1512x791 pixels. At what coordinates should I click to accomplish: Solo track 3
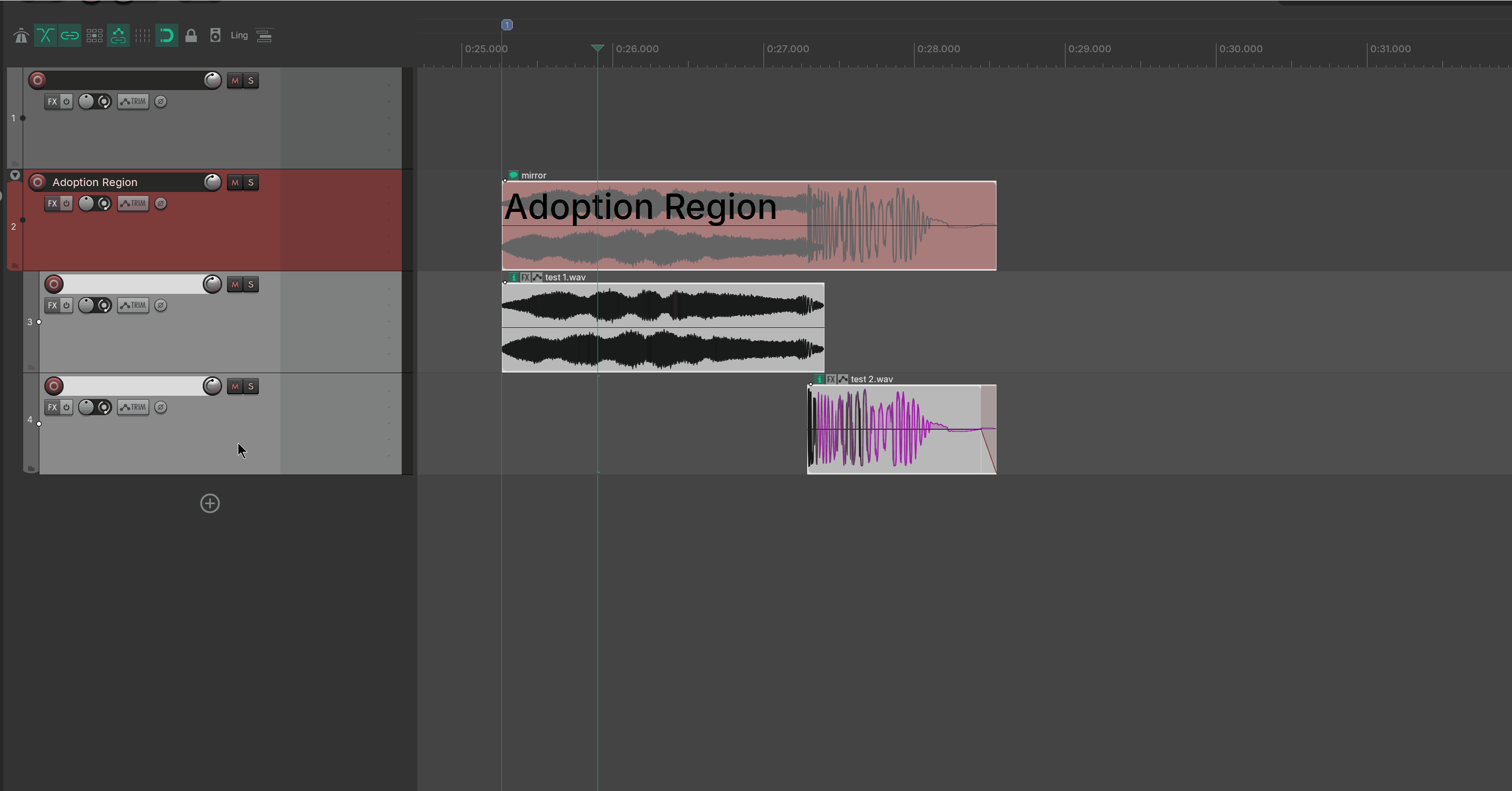pyautogui.click(x=251, y=285)
